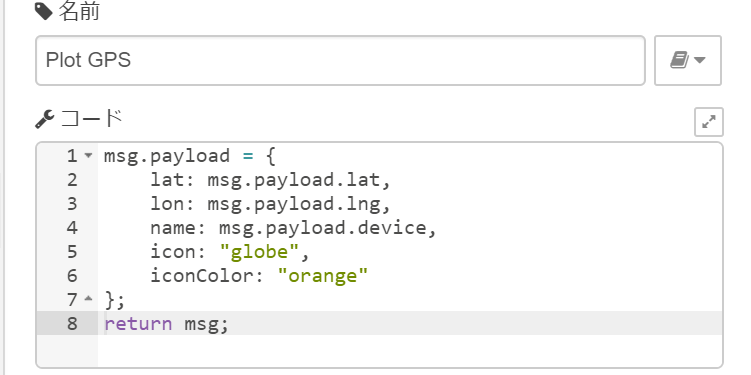Open the book library icon button

pos(679,60)
